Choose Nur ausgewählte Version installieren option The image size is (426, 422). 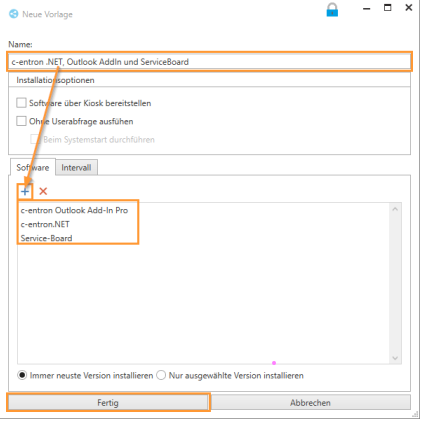point(161,375)
